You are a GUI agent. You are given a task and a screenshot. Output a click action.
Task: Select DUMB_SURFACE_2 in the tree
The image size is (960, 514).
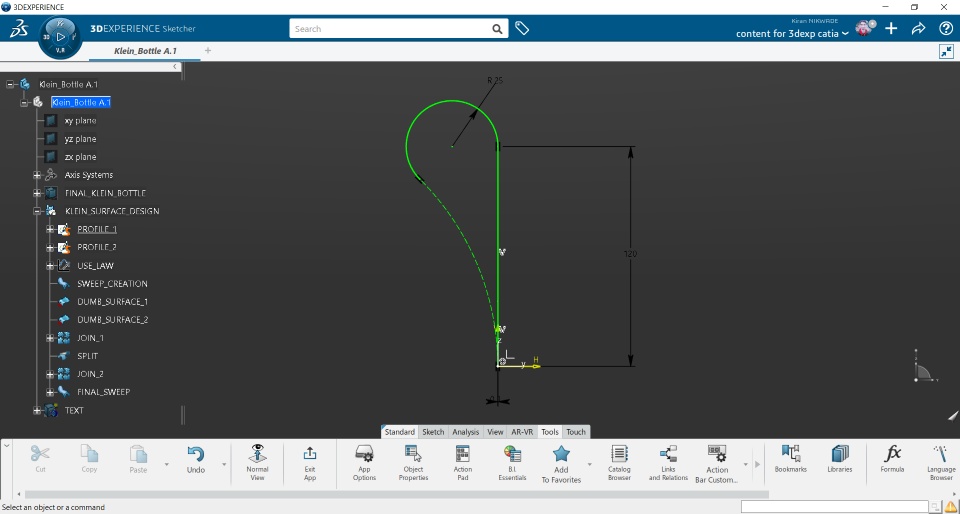click(x=113, y=319)
